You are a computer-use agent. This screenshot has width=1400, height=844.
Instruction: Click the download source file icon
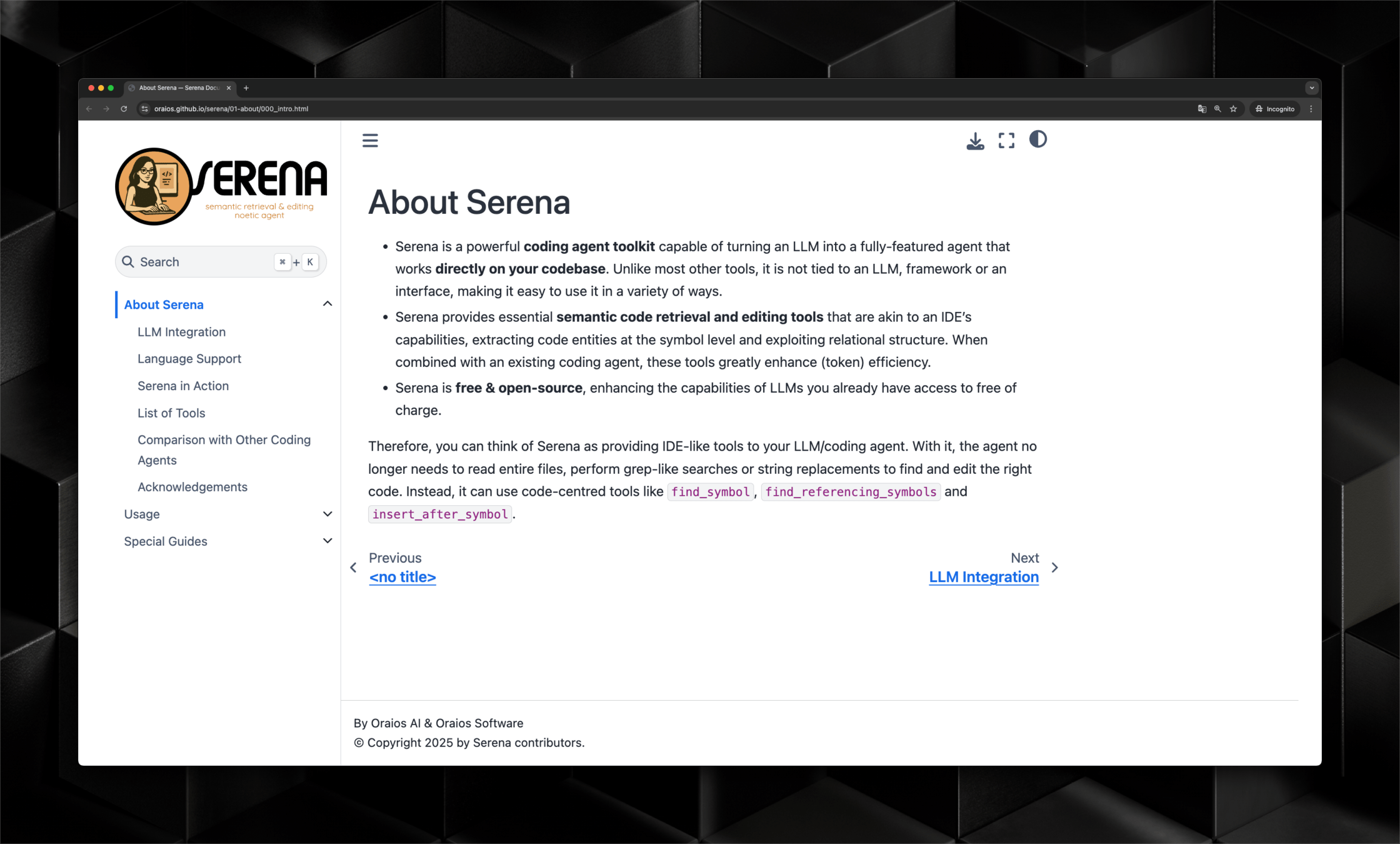[975, 141]
